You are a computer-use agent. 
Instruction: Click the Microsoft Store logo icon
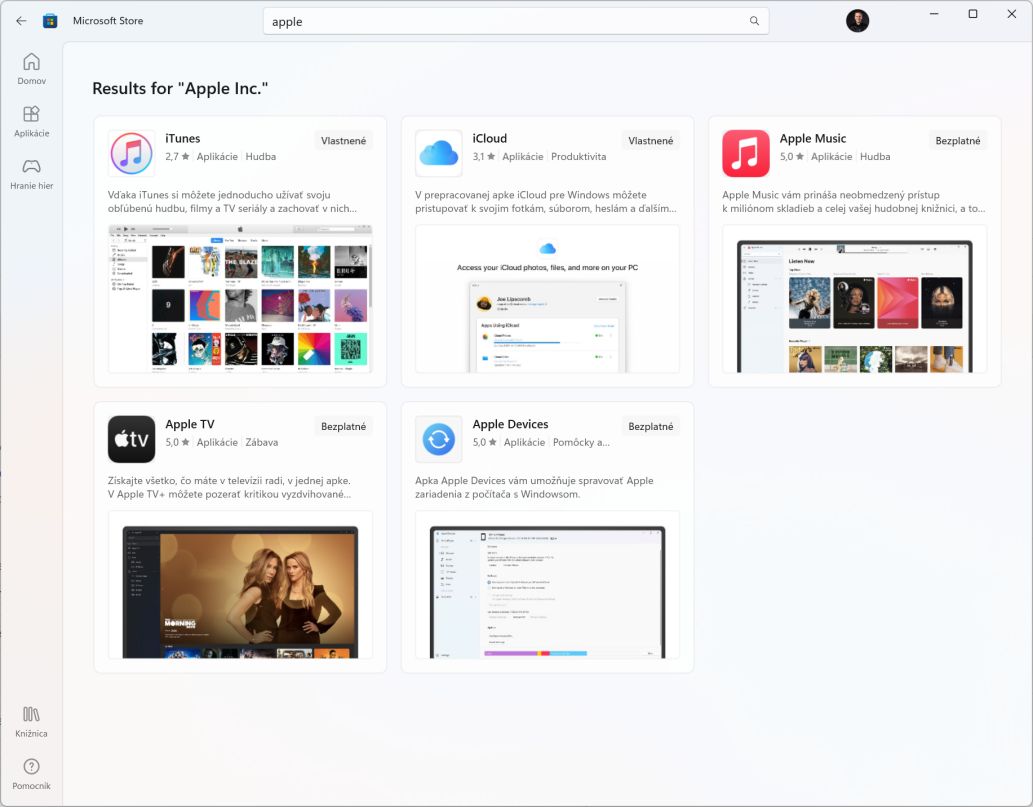pyautogui.click(x=50, y=21)
